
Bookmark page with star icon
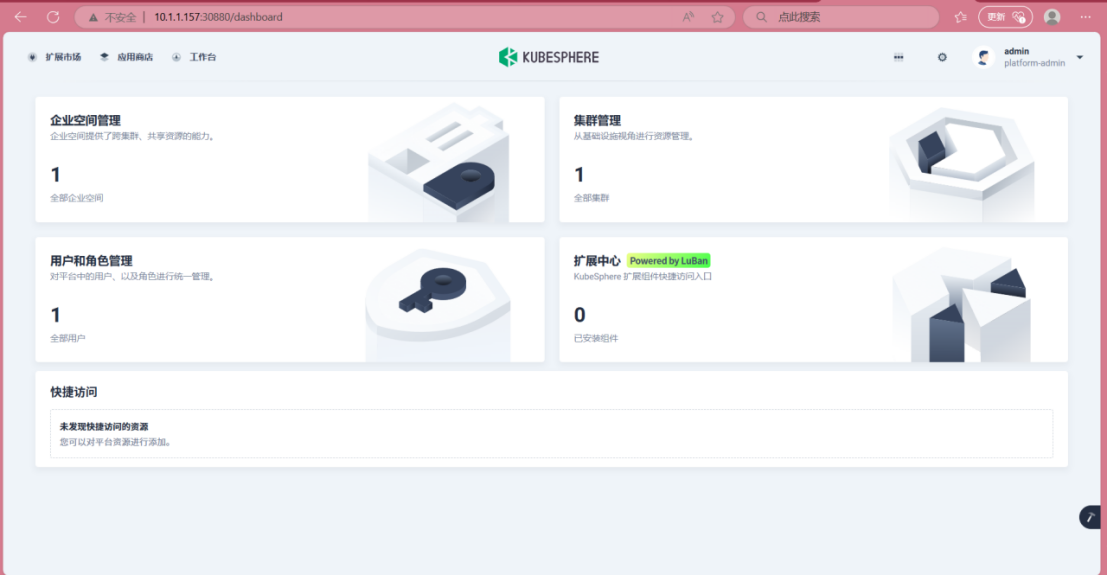(x=717, y=17)
